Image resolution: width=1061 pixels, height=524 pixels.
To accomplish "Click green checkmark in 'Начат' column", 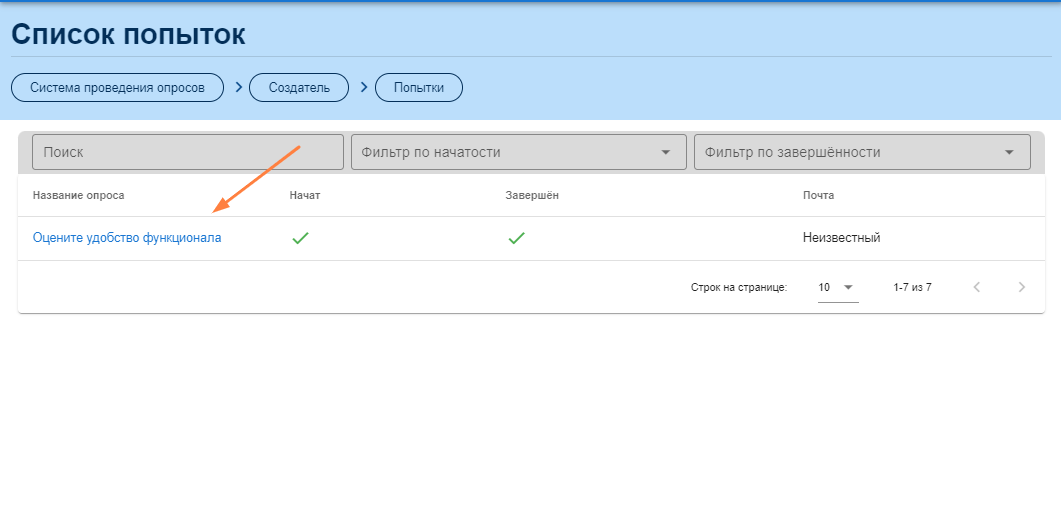I will 299,238.
